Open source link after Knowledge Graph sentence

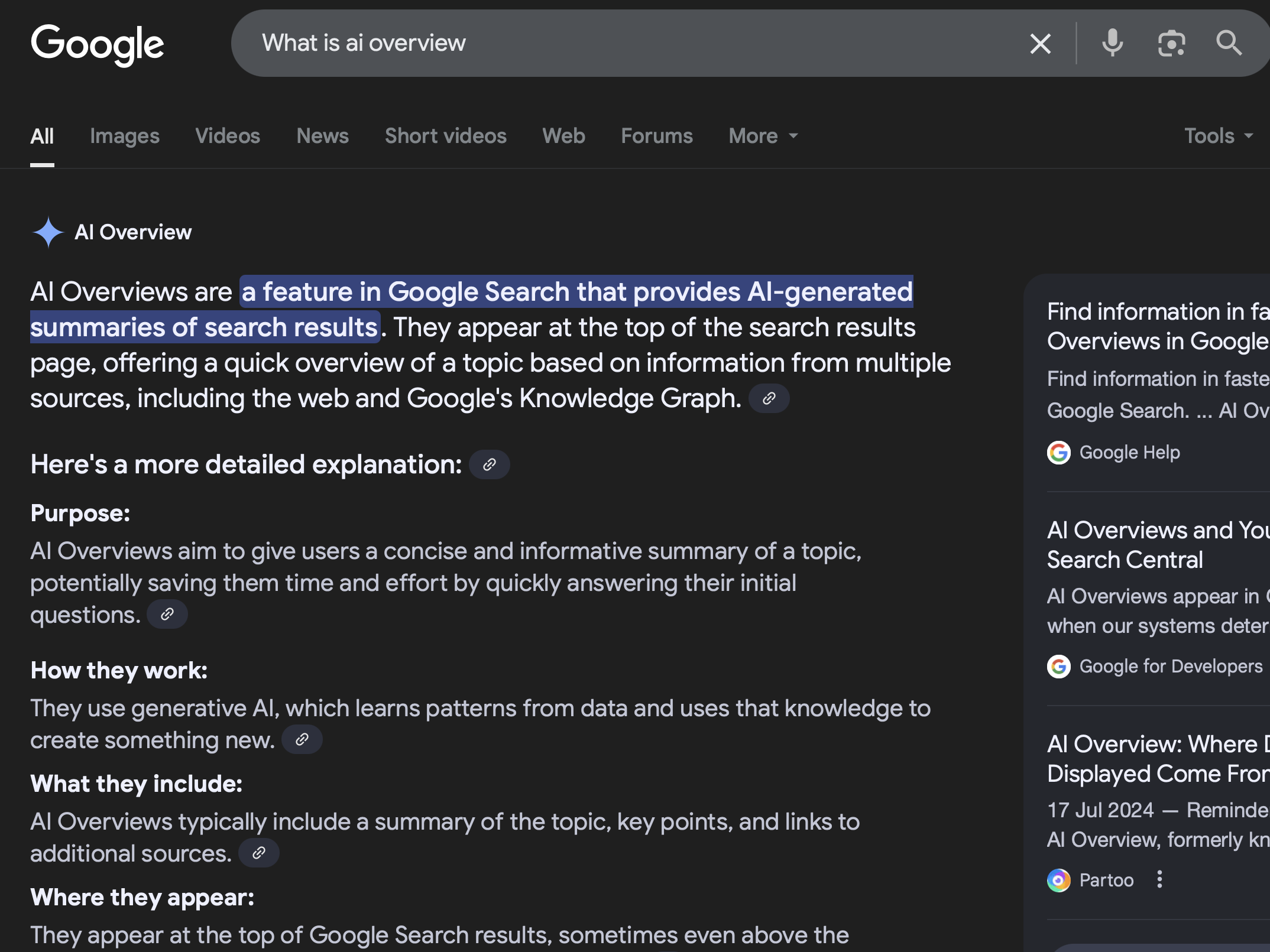tap(769, 399)
